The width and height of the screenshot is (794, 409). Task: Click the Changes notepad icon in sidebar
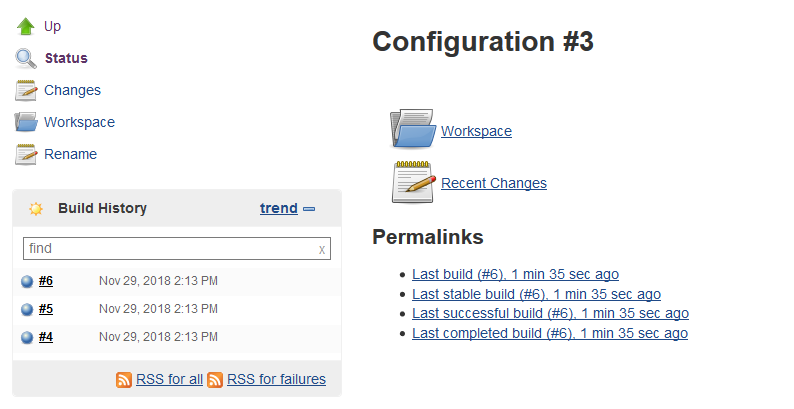click(26, 90)
